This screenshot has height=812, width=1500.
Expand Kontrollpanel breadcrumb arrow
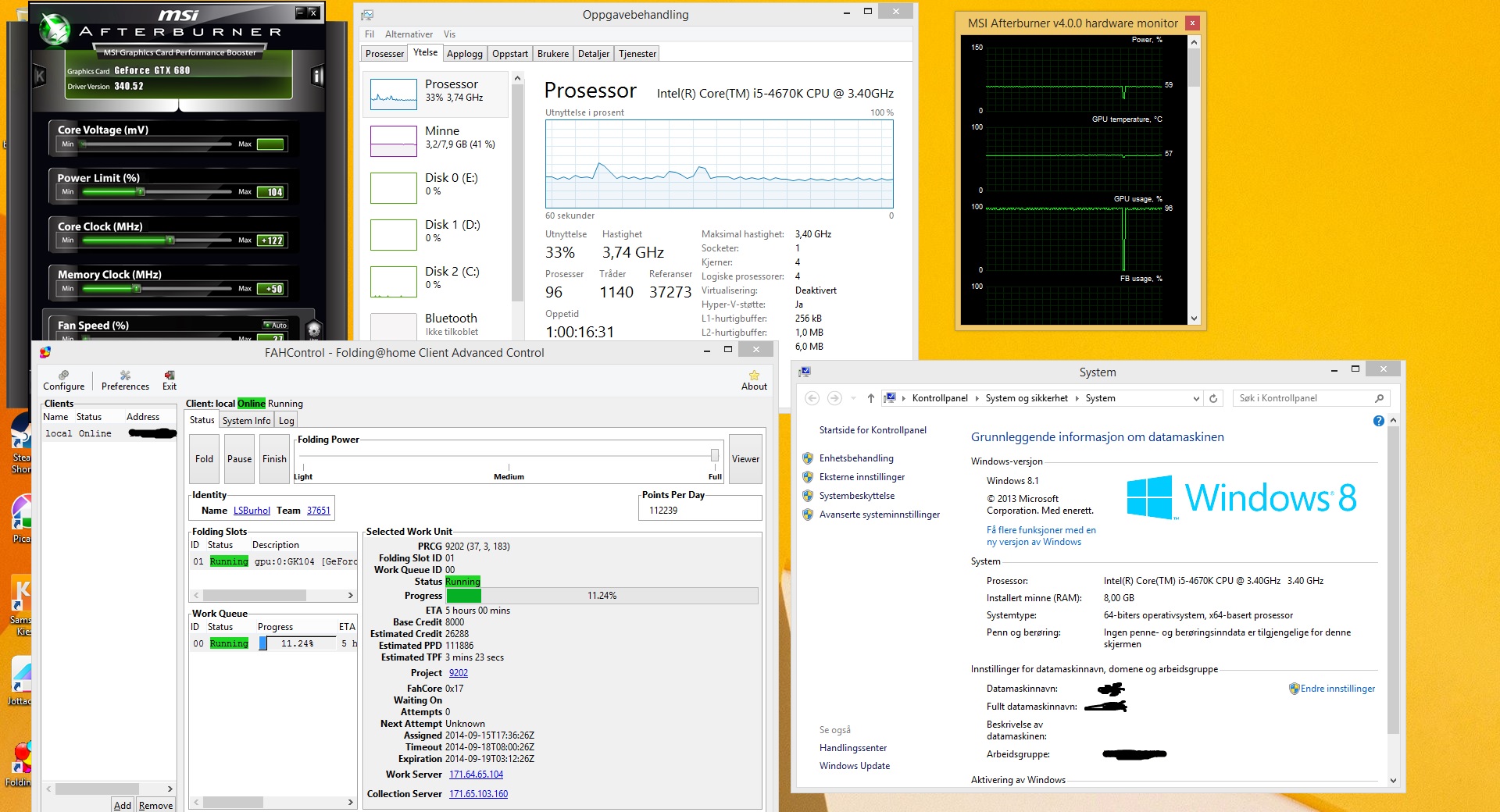click(x=977, y=398)
